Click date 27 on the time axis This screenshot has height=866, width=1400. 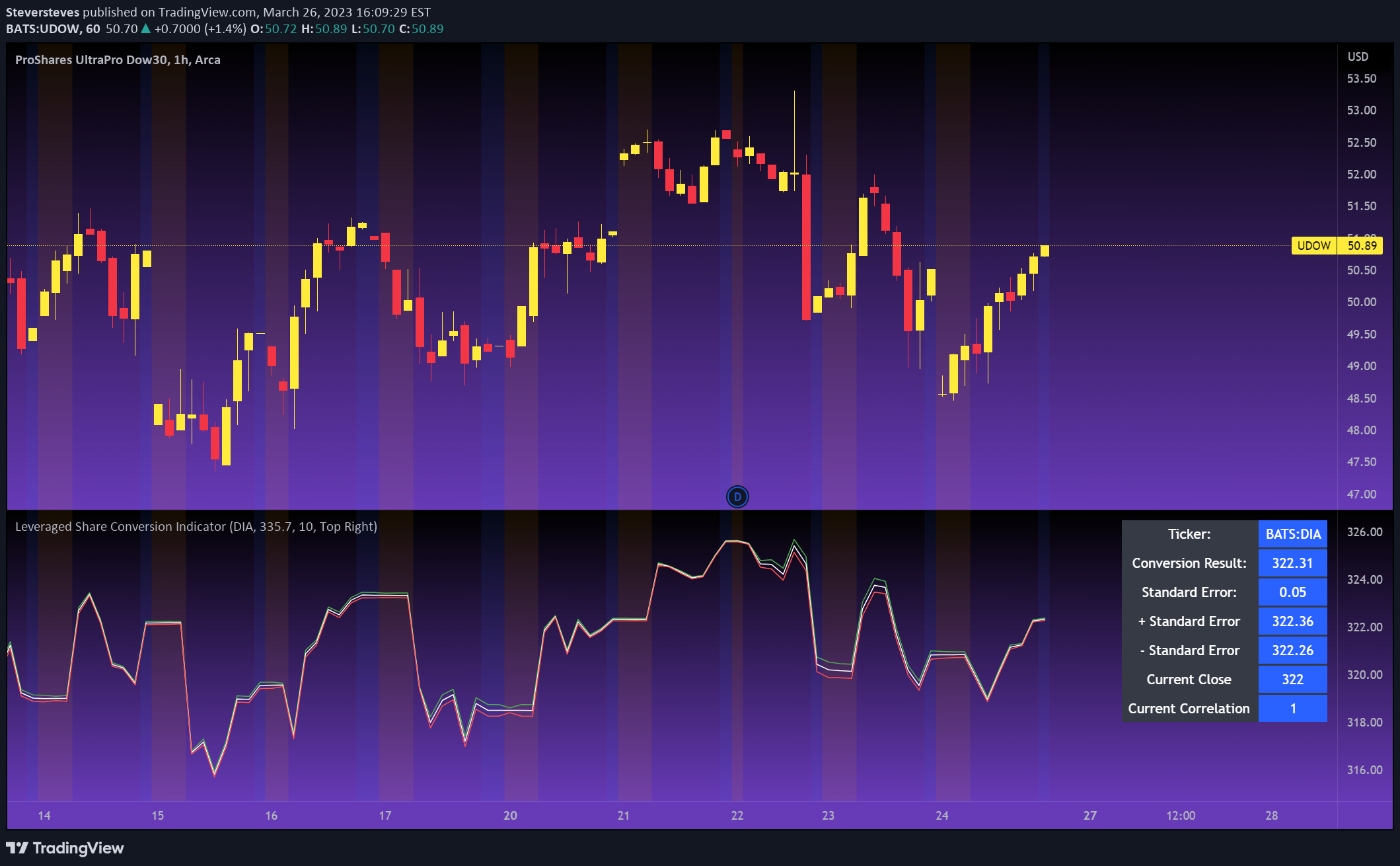pos(1090,816)
